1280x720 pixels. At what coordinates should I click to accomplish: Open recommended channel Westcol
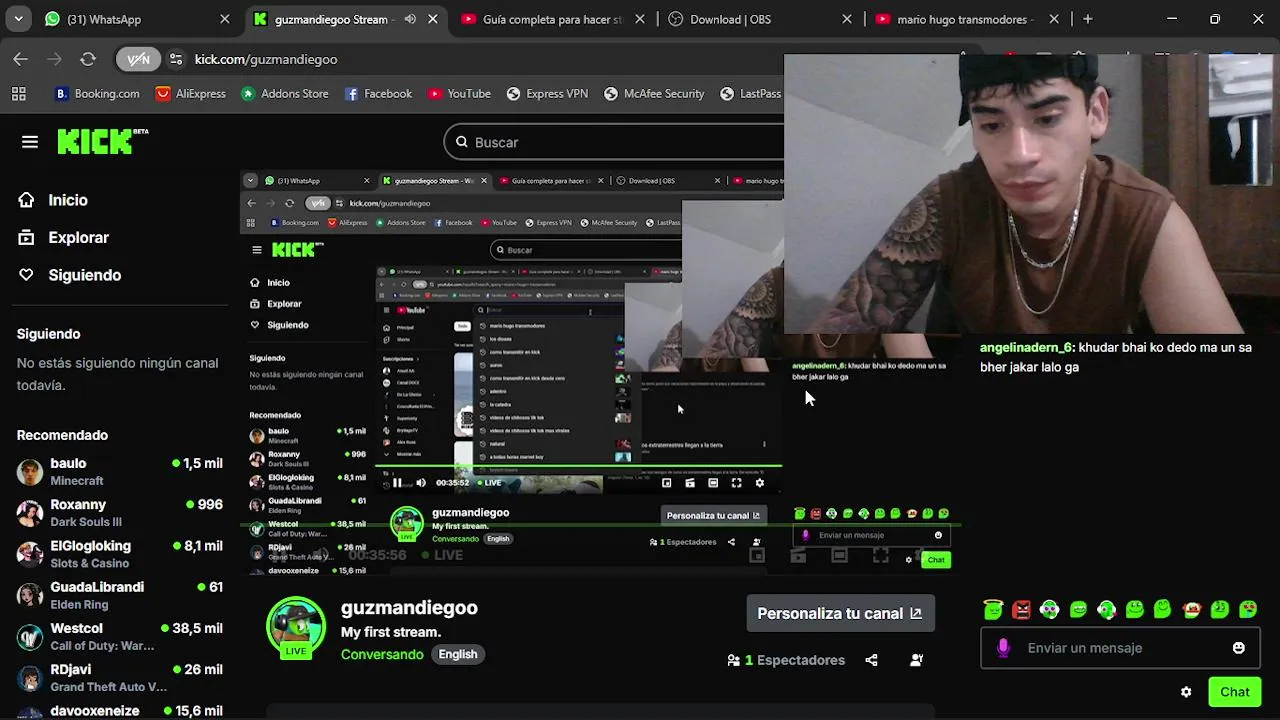click(x=120, y=636)
